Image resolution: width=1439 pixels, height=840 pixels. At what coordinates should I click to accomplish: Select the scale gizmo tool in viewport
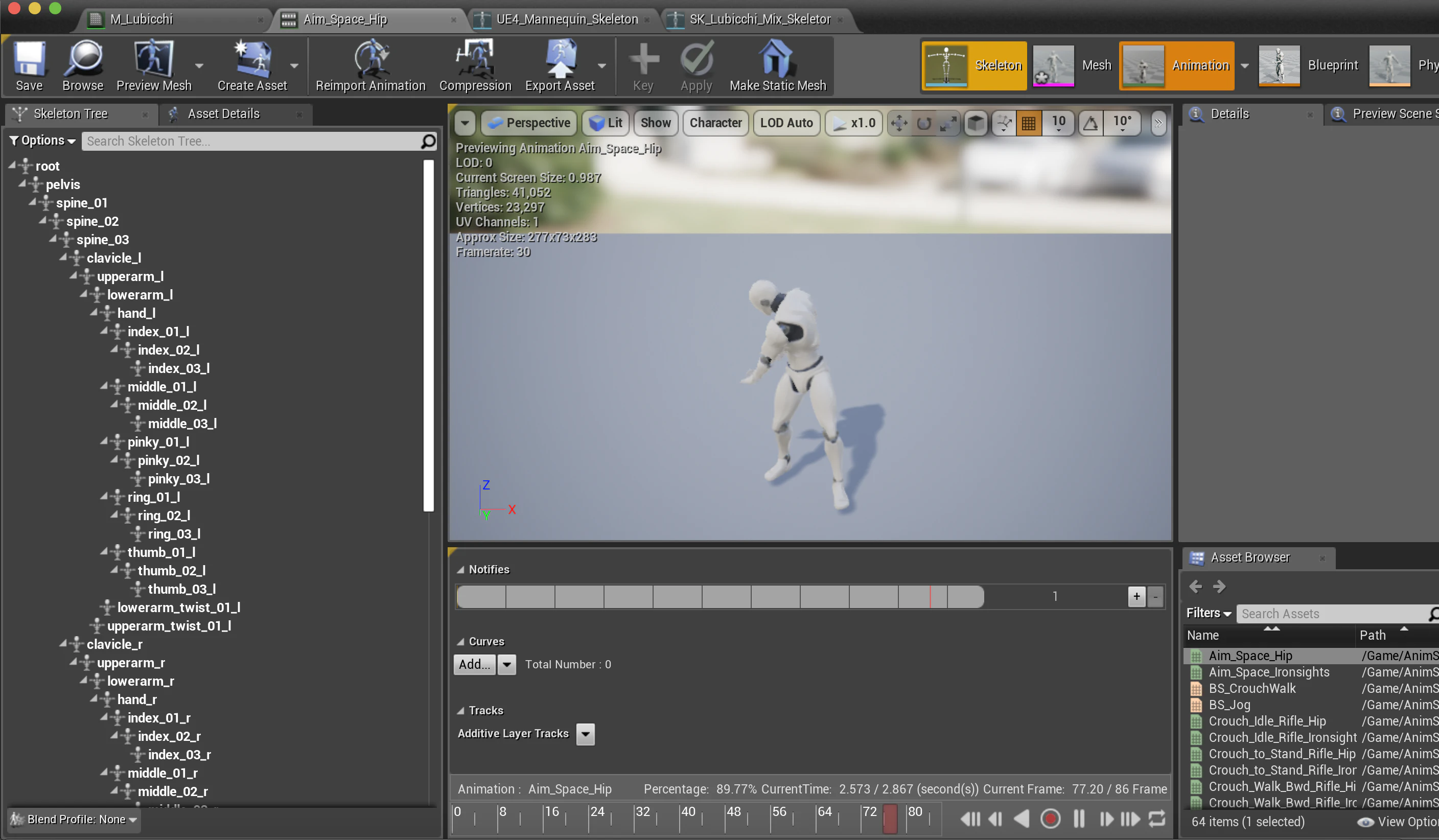click(x=948, y=123)
